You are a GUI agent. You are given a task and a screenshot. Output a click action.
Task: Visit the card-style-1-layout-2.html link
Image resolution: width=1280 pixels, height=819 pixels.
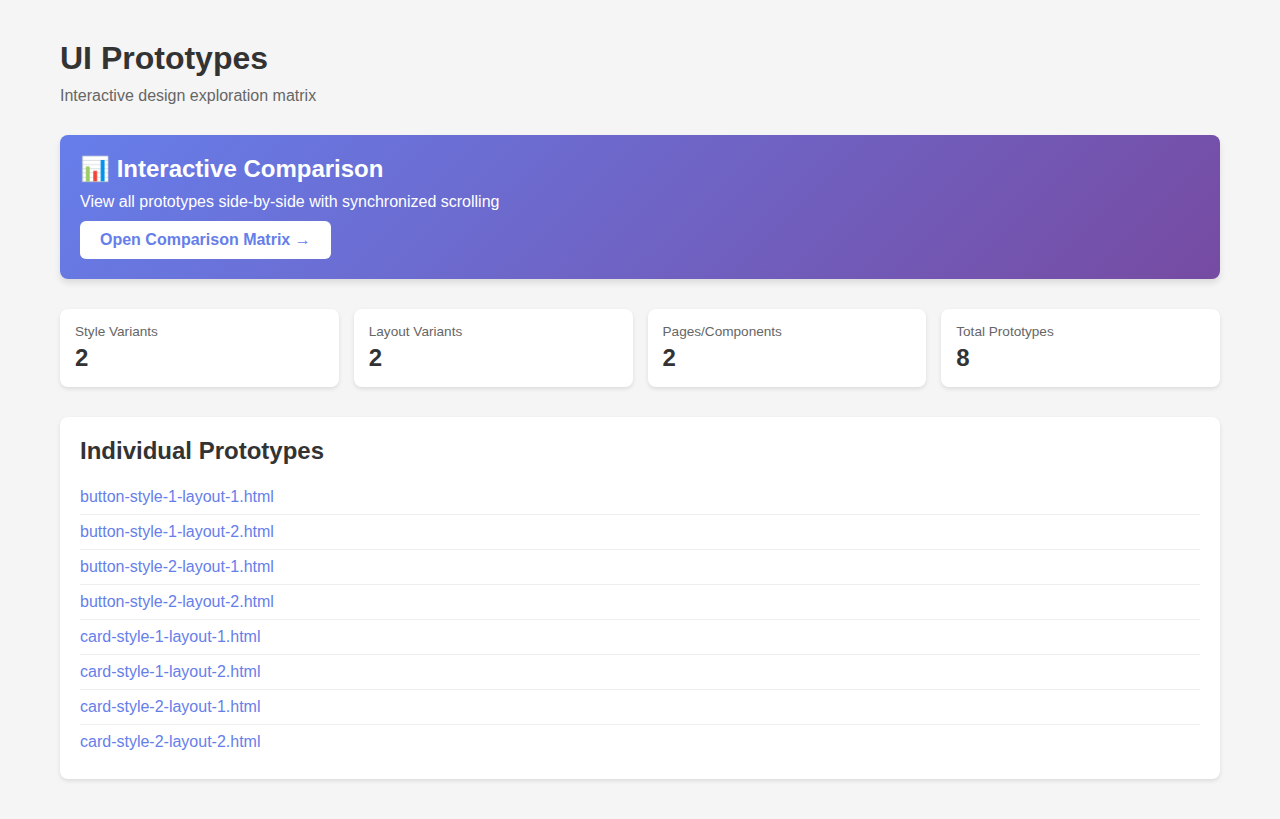(x=170, y=672)
